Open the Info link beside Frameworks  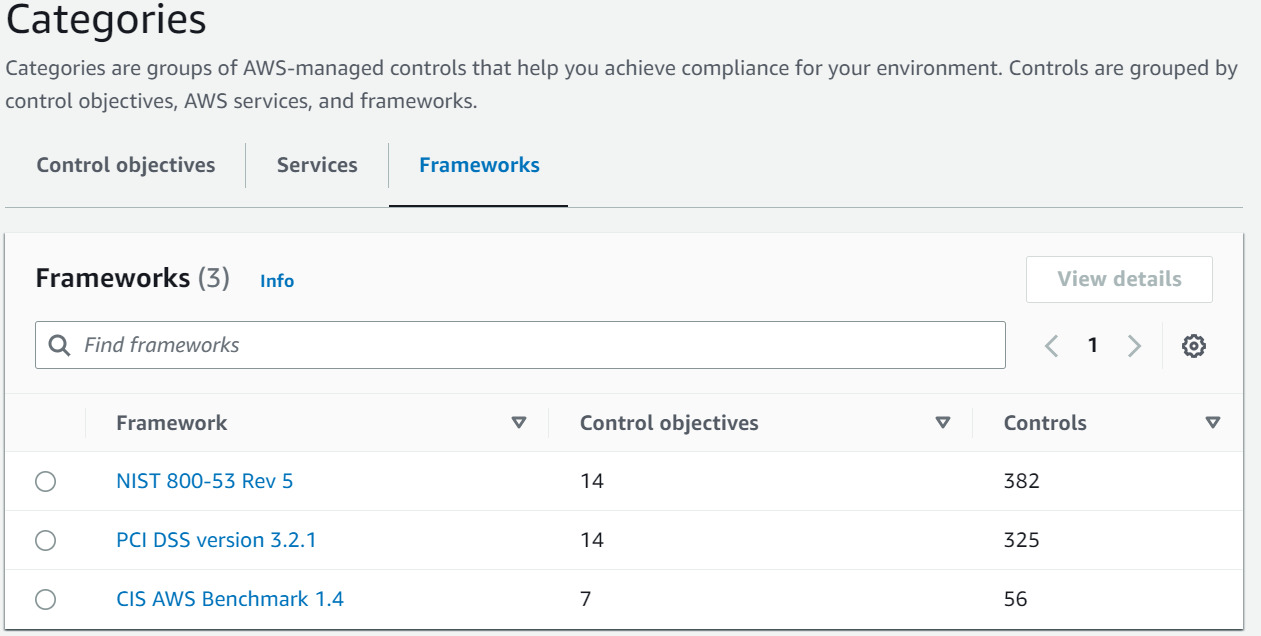tap(277, 281)
